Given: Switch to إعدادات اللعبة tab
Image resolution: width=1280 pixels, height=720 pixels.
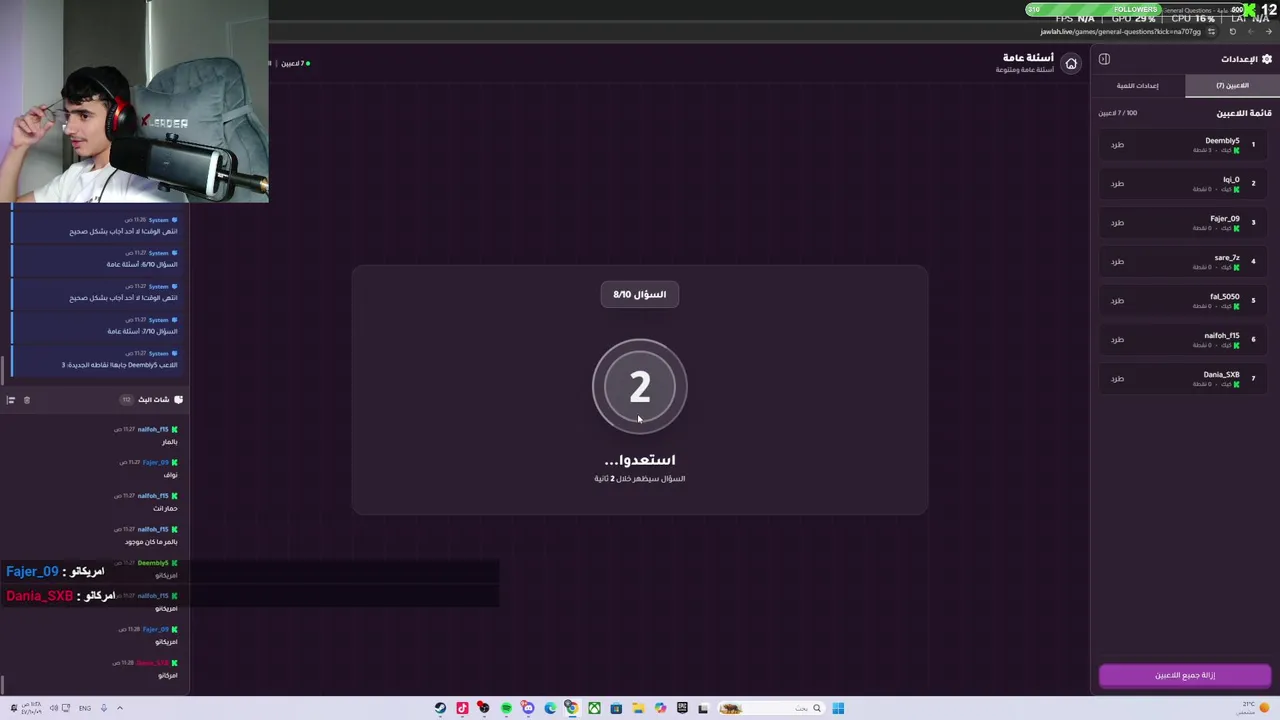Looking at the screenshot, I should [1138, 86].
